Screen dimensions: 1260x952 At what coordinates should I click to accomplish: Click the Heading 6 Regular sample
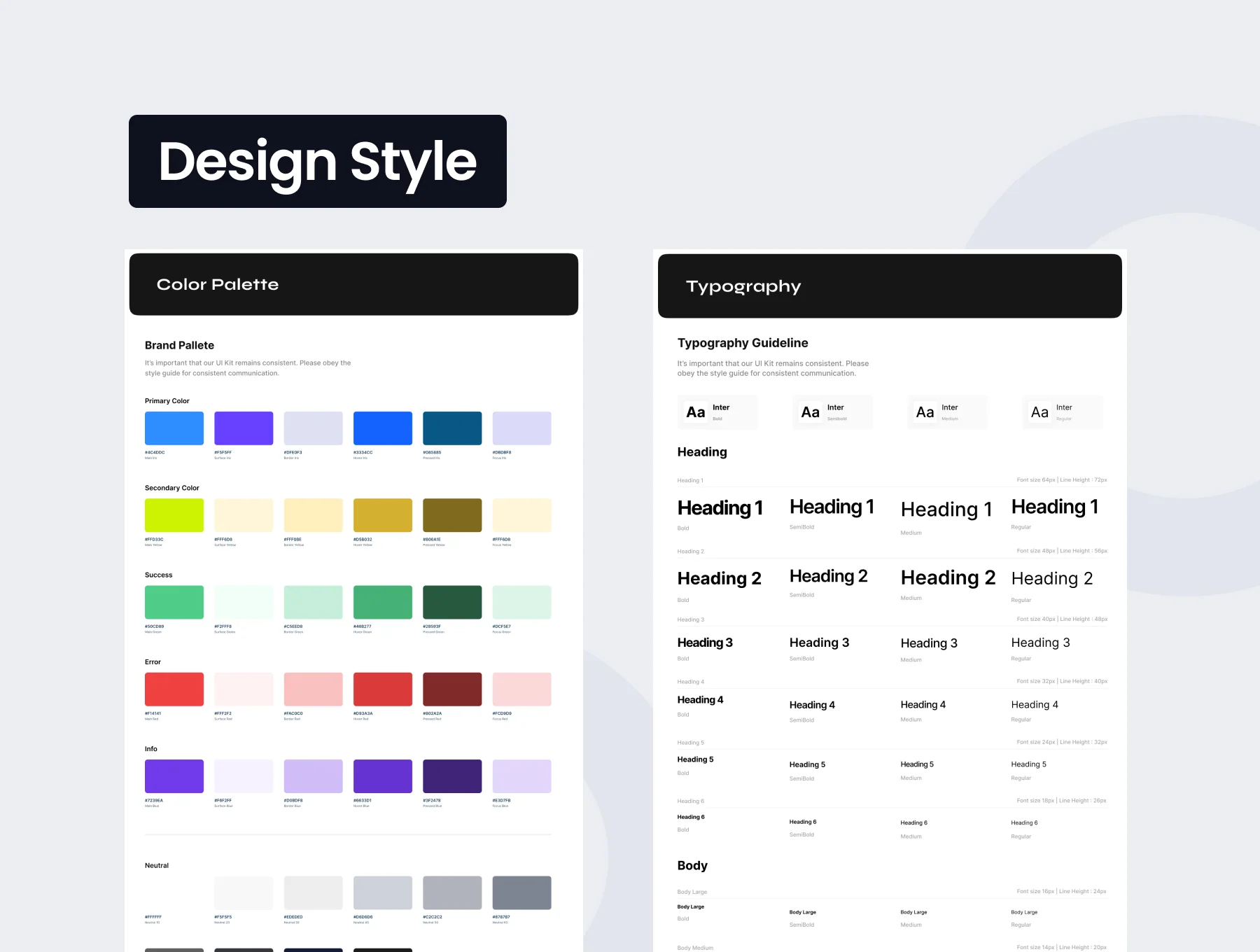[1024, 823]
